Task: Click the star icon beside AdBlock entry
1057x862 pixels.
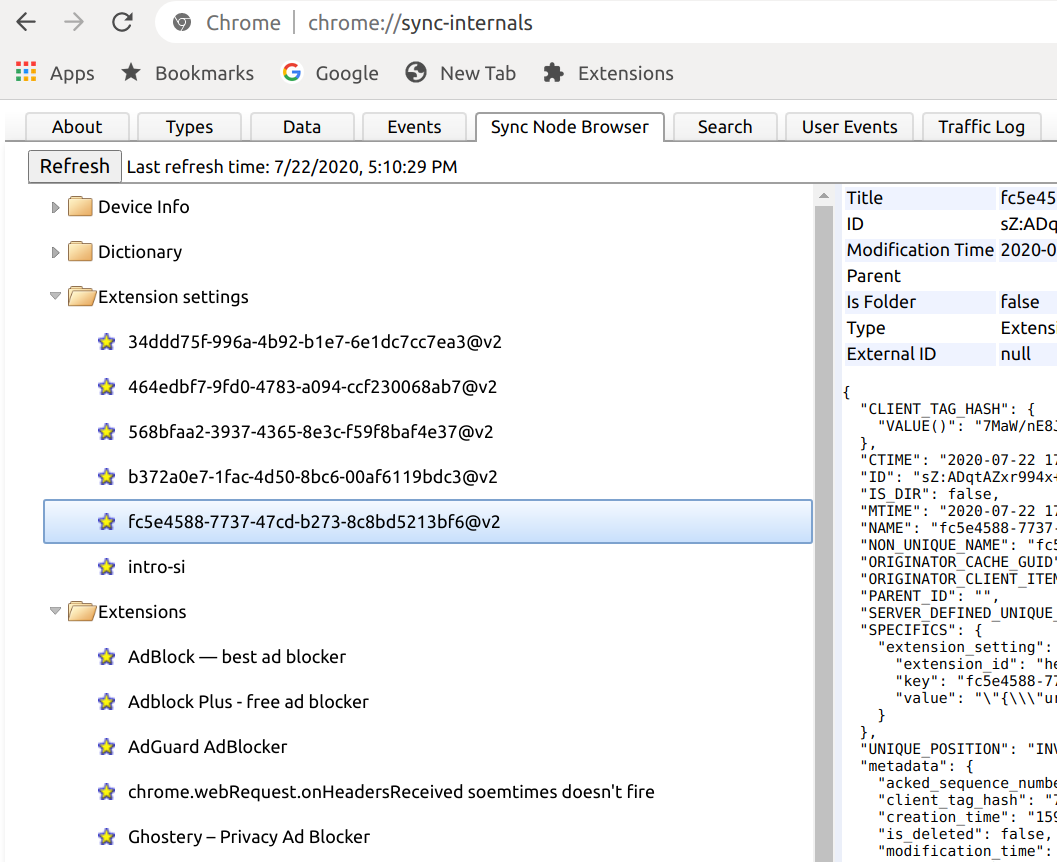Action: tap(106, 657)
